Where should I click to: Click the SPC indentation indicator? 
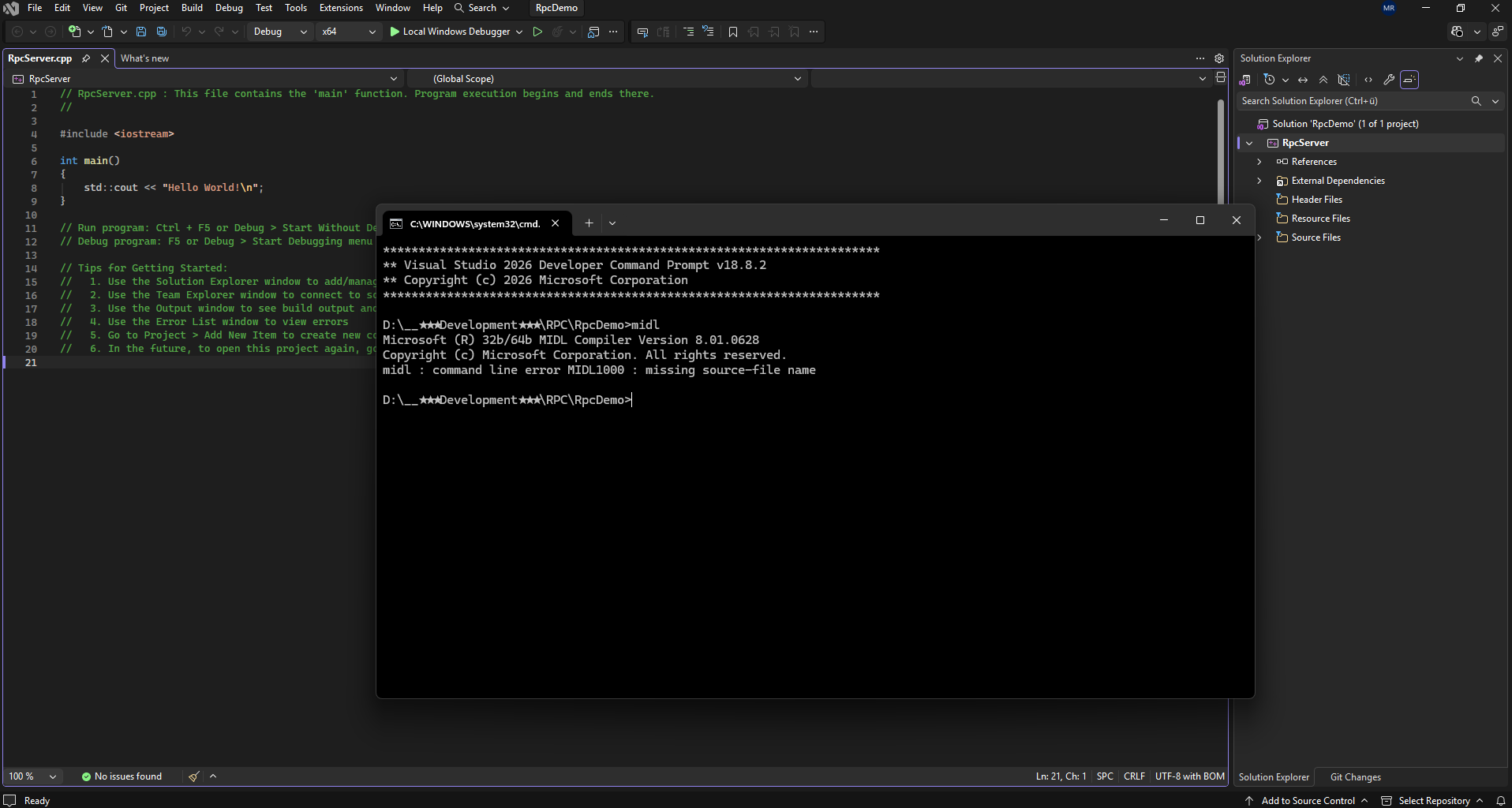click(1105, 776)
